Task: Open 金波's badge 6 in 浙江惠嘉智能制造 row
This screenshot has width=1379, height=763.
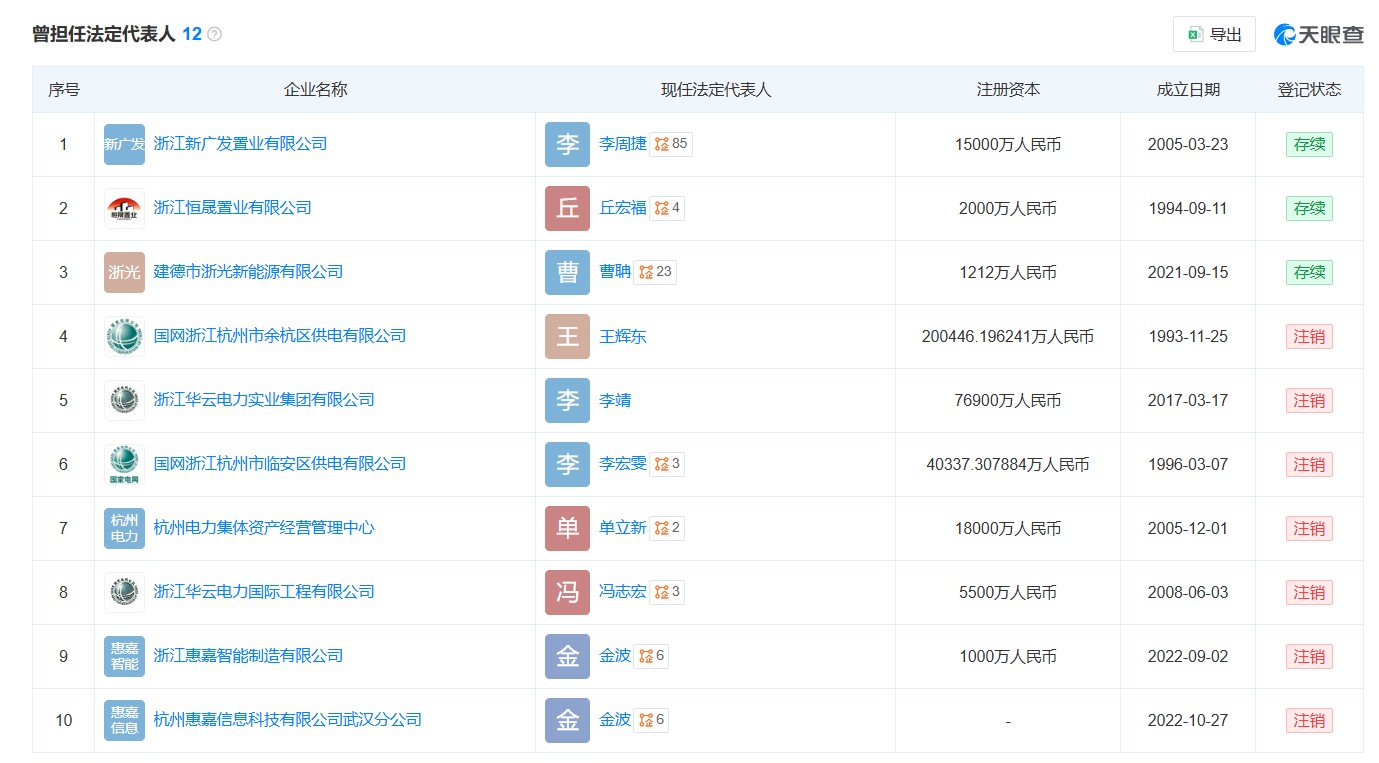Action: coord(651,656)
